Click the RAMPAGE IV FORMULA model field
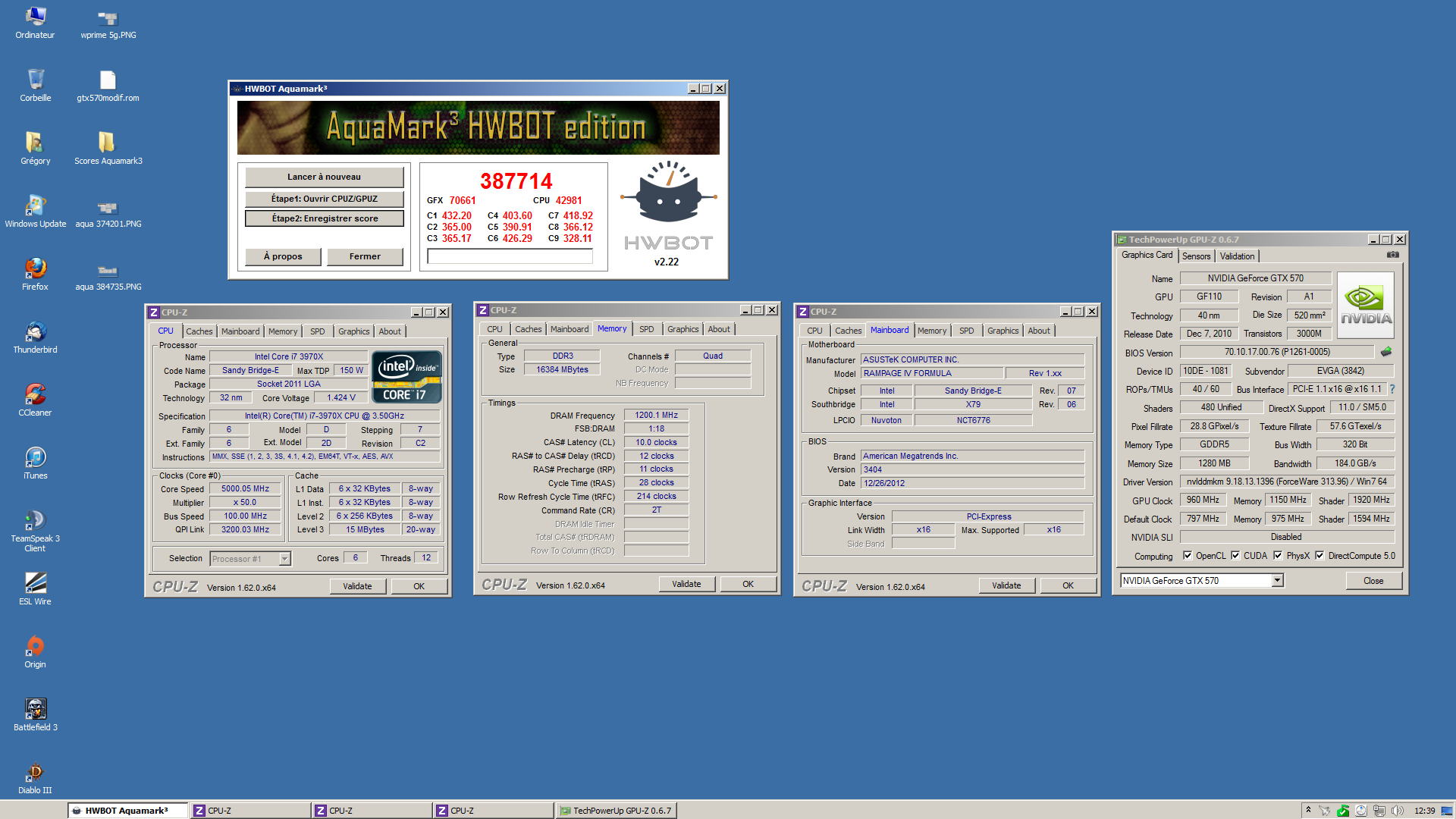The image size is (1456, 819). [932, 373]
